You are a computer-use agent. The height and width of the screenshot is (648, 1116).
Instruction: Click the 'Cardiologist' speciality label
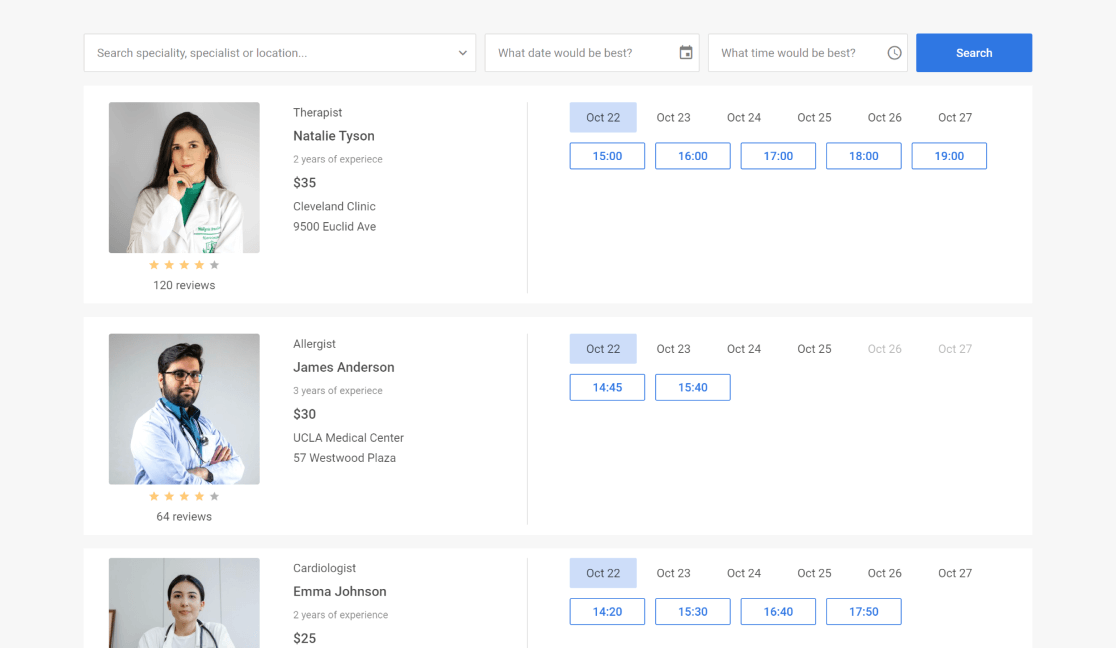325,568
